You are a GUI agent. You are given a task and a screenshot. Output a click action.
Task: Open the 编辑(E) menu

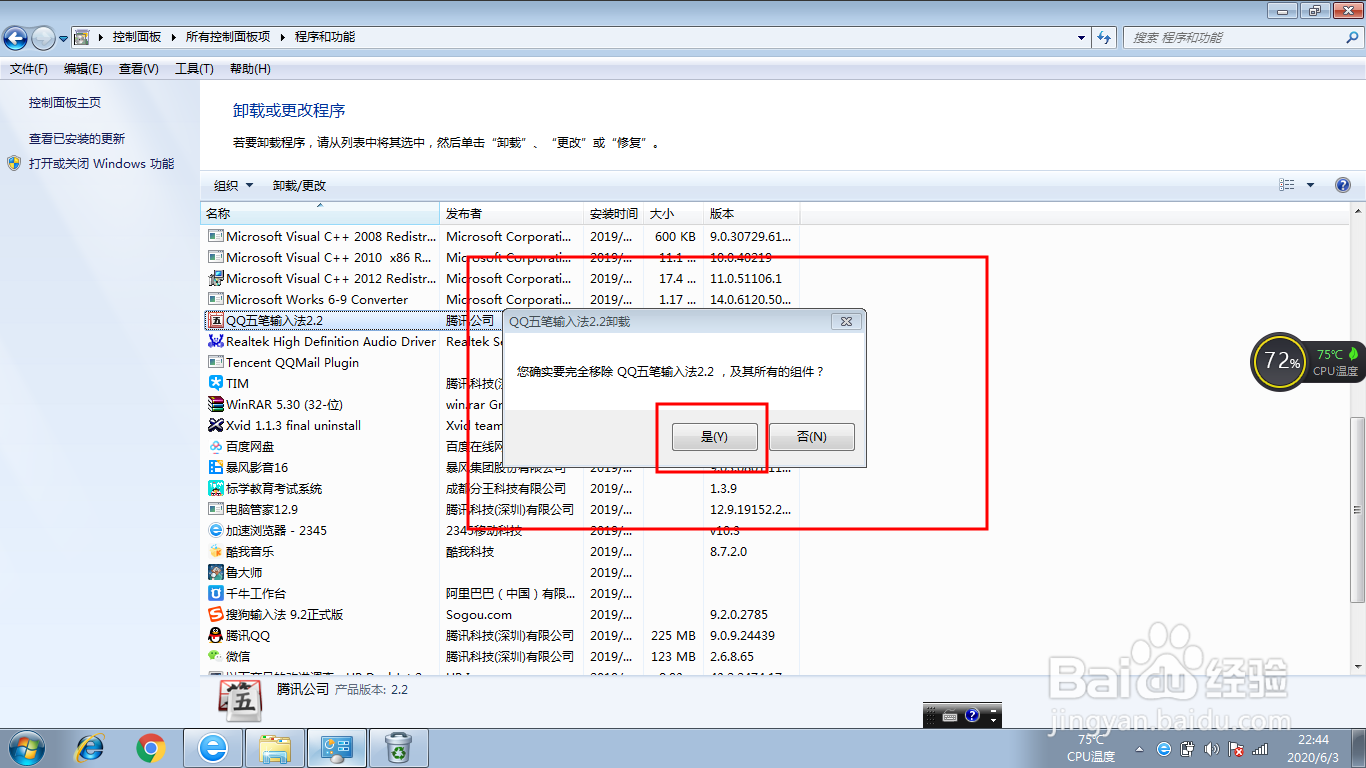click(x=83, y=69)
